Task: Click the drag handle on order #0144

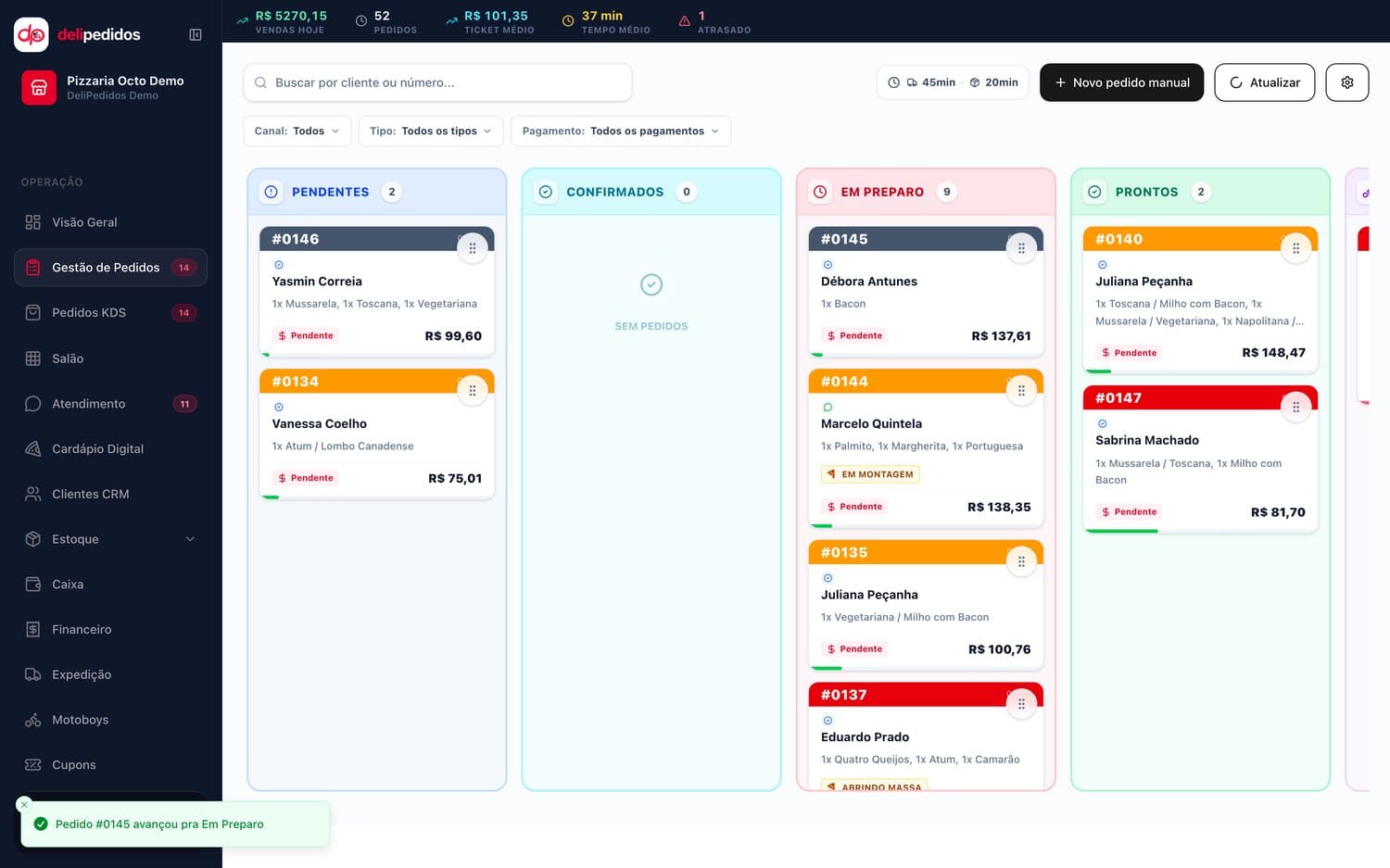Action: click(1021, 391)
